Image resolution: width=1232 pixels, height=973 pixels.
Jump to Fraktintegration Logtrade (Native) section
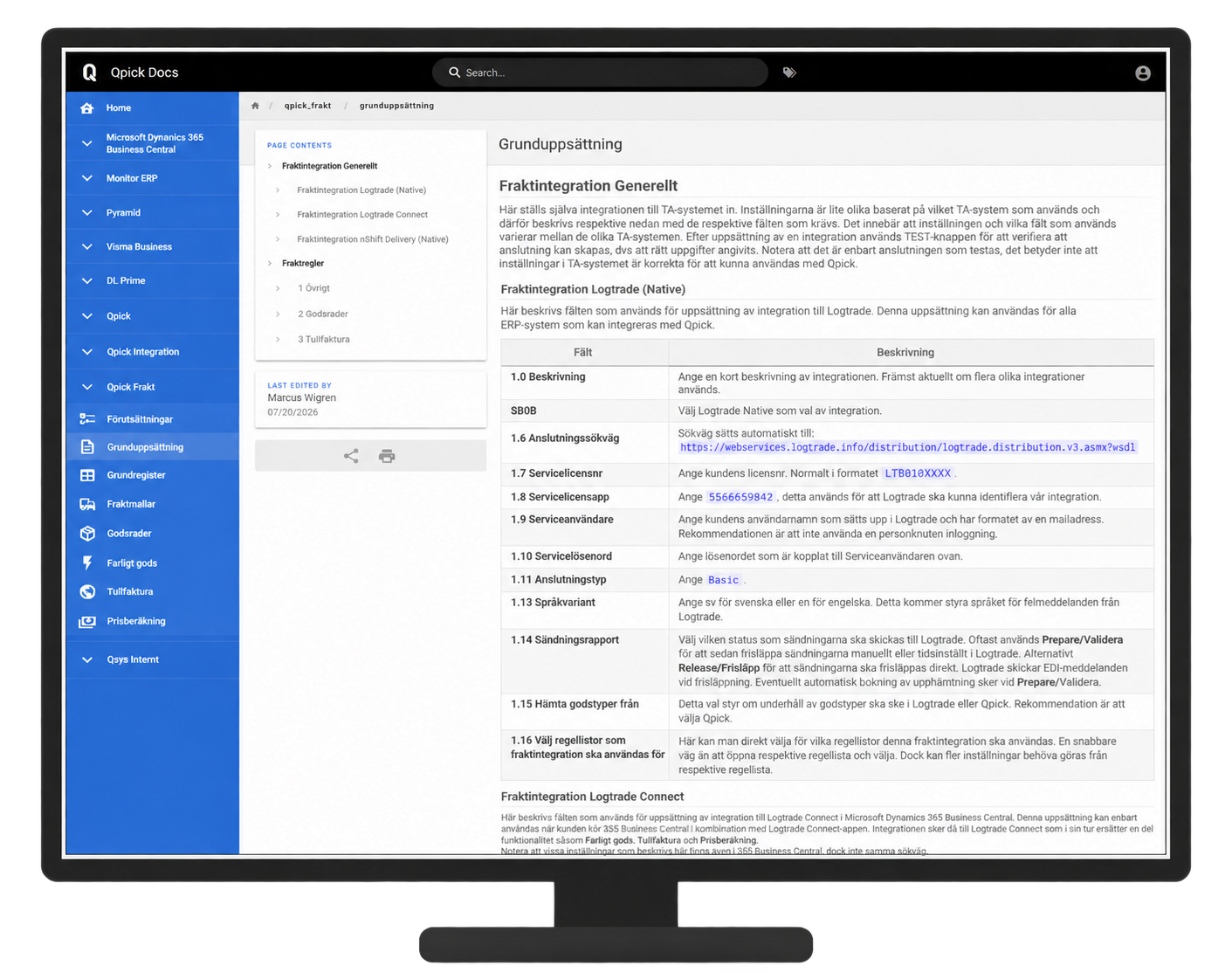point(361,190)
